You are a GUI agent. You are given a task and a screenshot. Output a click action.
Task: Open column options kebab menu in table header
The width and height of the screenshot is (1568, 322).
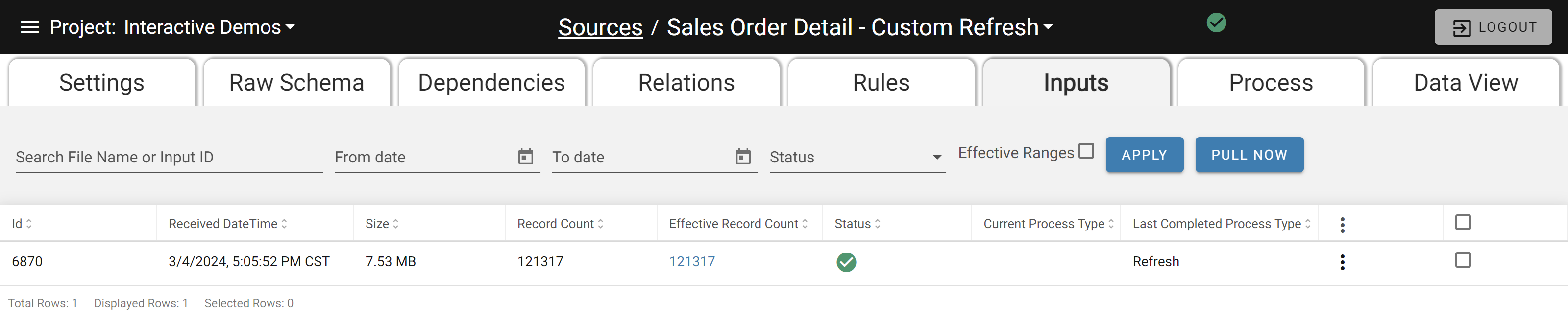(x=1342, y=225)
